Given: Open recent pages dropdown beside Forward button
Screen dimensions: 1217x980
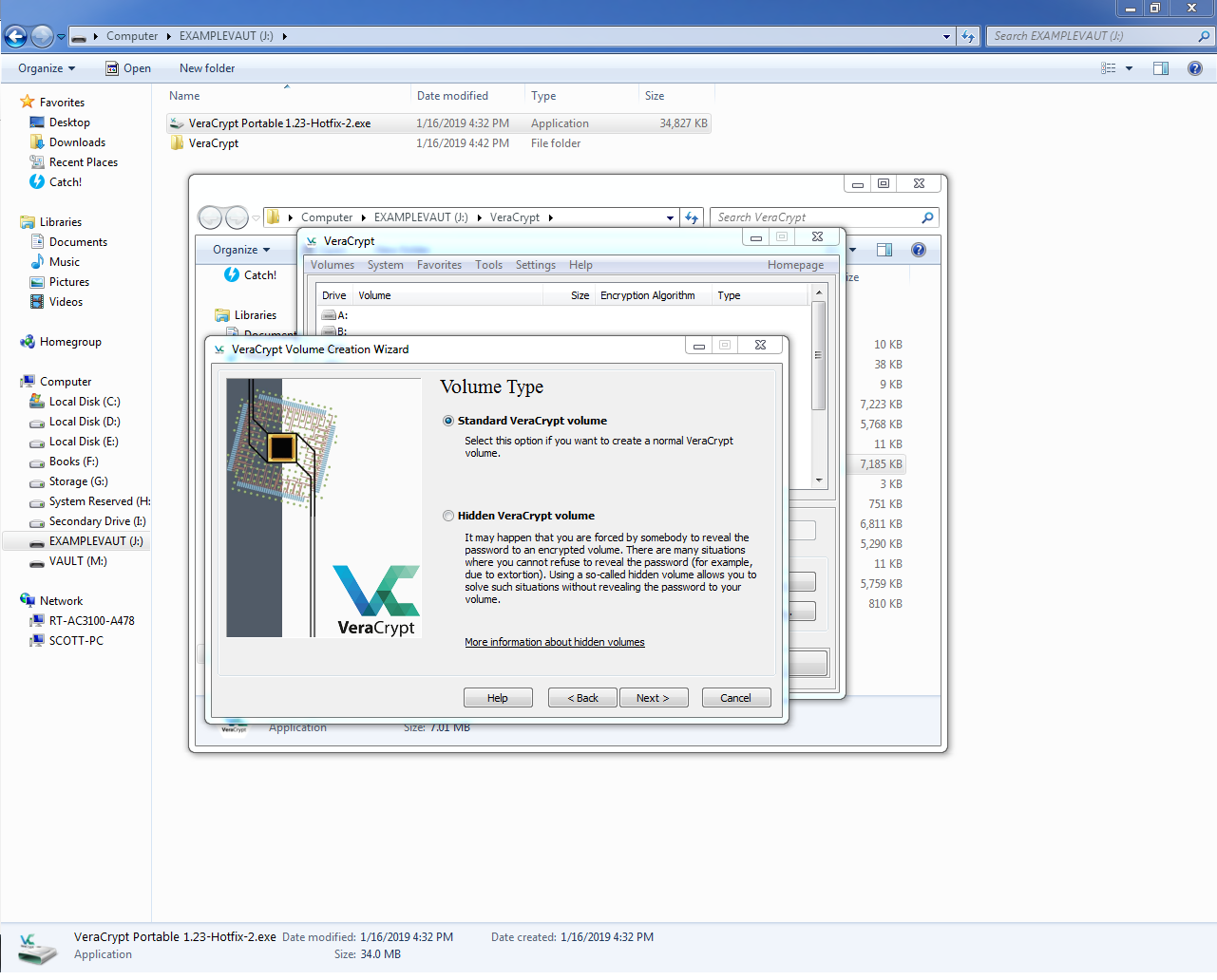Looking at the screenshot, I should pos(61,37).
